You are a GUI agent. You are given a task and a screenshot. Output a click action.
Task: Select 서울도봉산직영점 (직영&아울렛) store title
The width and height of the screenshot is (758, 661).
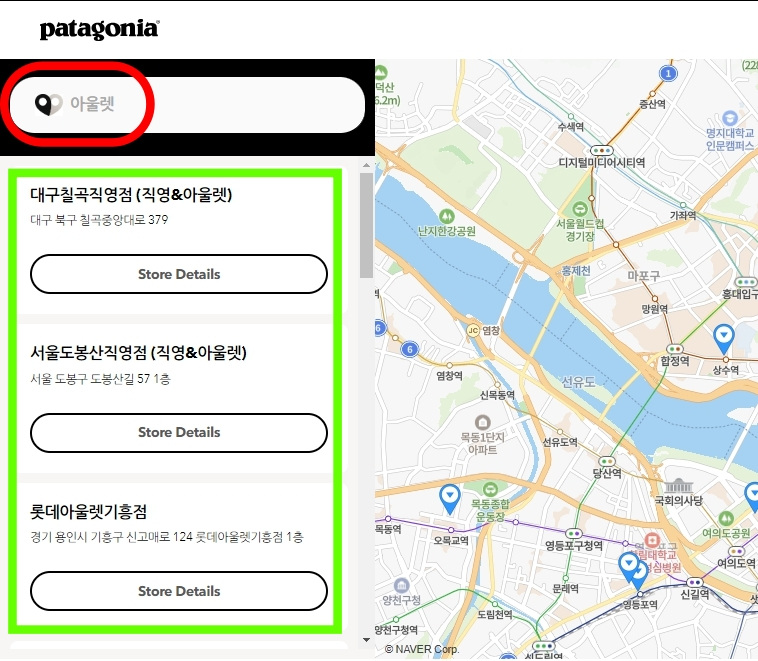[x=138, y=353]
